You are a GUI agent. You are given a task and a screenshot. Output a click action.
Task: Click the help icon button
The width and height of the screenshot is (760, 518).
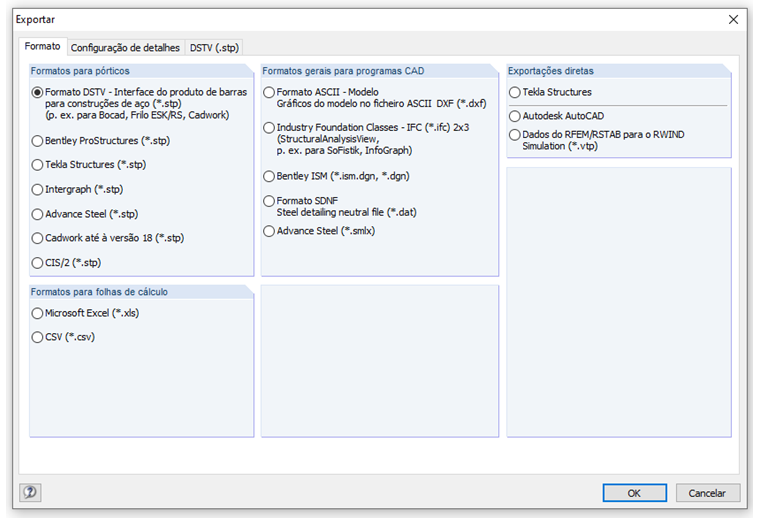[x=30, y=492]
